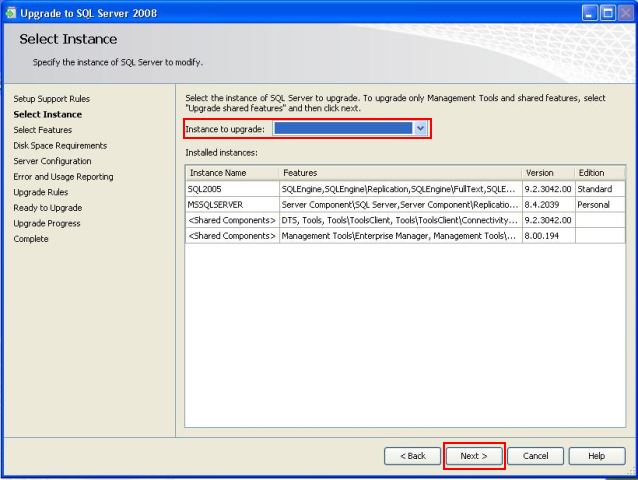Minimize the Upgrade to SQL Server 2008 window
638x480 pixels.
589,13
